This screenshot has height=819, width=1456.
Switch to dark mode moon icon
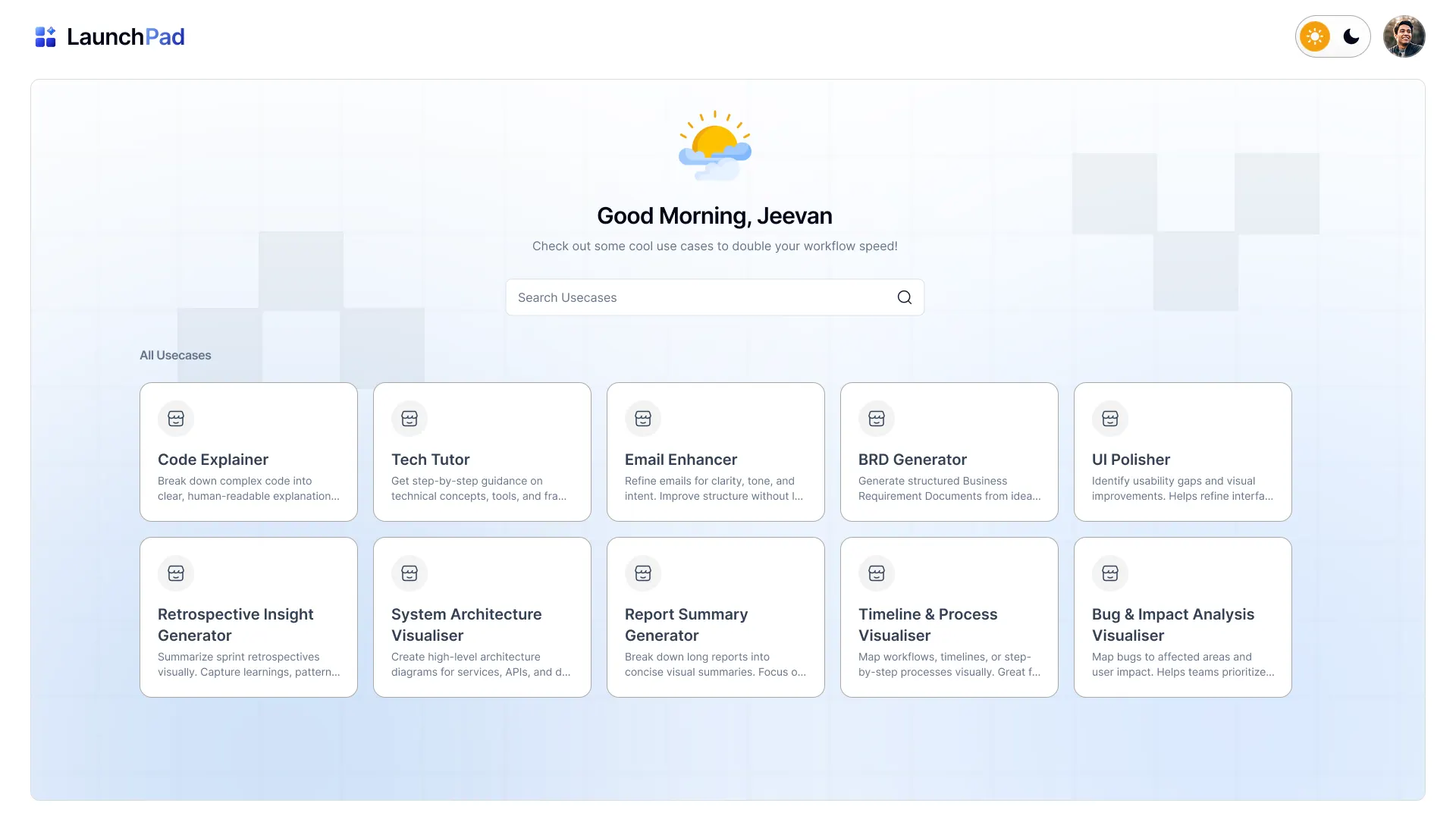click(x=1351, y=36)
